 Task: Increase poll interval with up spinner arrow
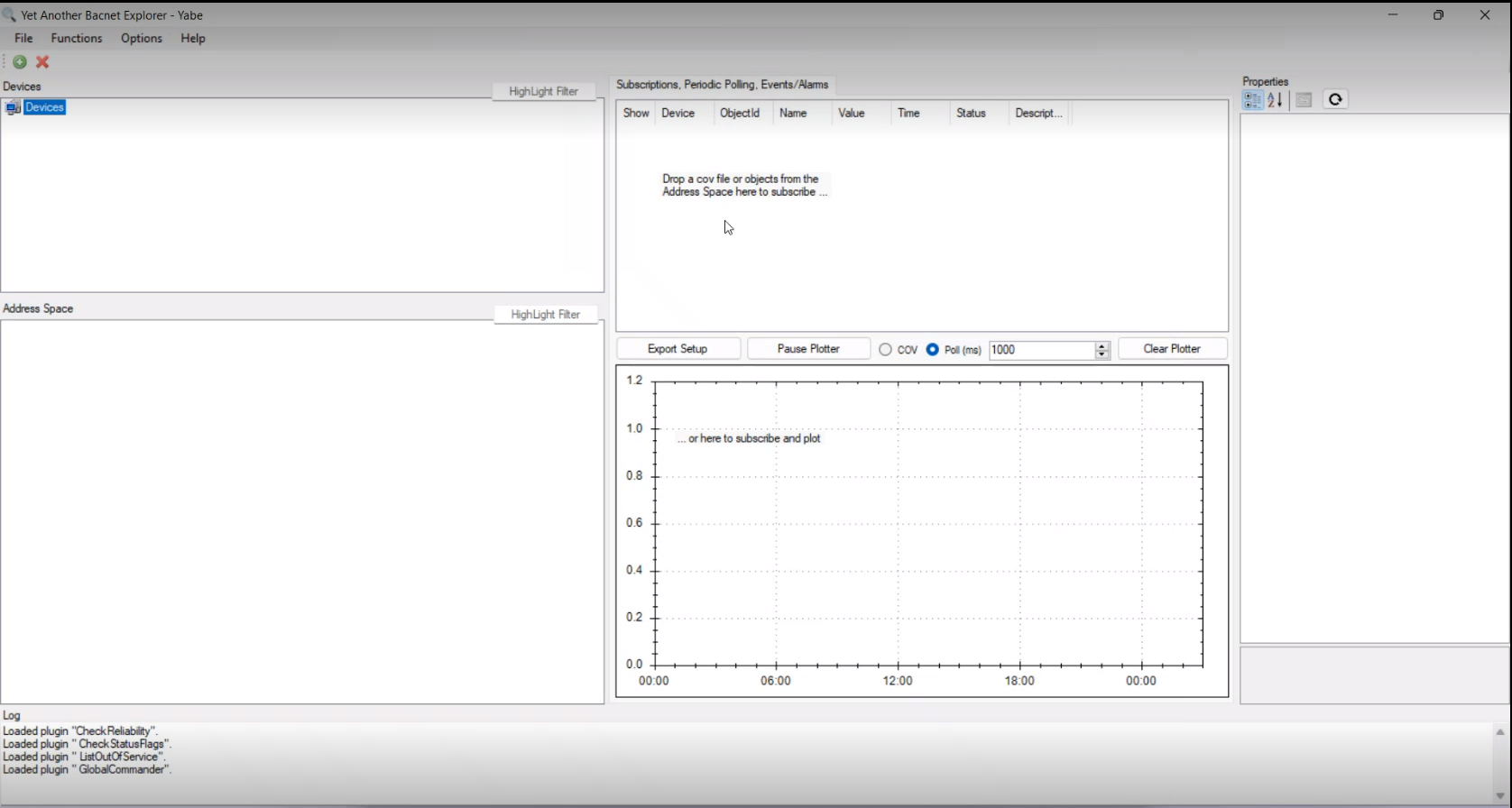[x=1102, y=345]
